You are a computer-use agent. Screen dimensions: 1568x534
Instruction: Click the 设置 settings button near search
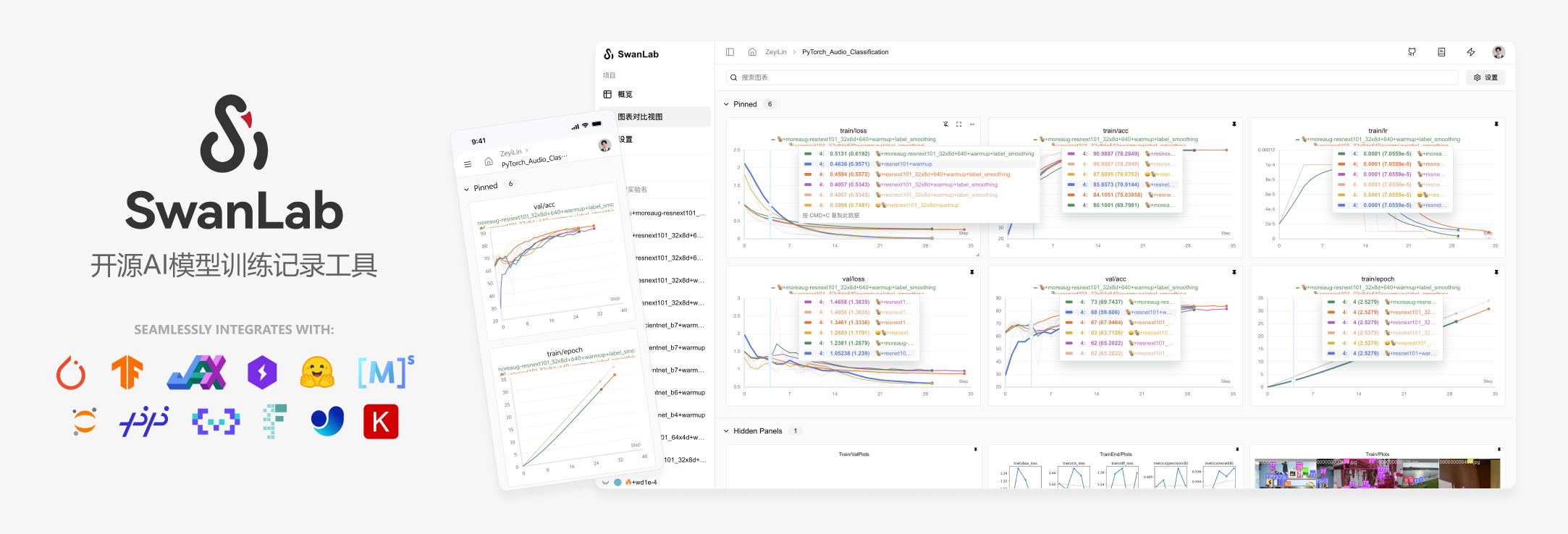click(1485, 77)
